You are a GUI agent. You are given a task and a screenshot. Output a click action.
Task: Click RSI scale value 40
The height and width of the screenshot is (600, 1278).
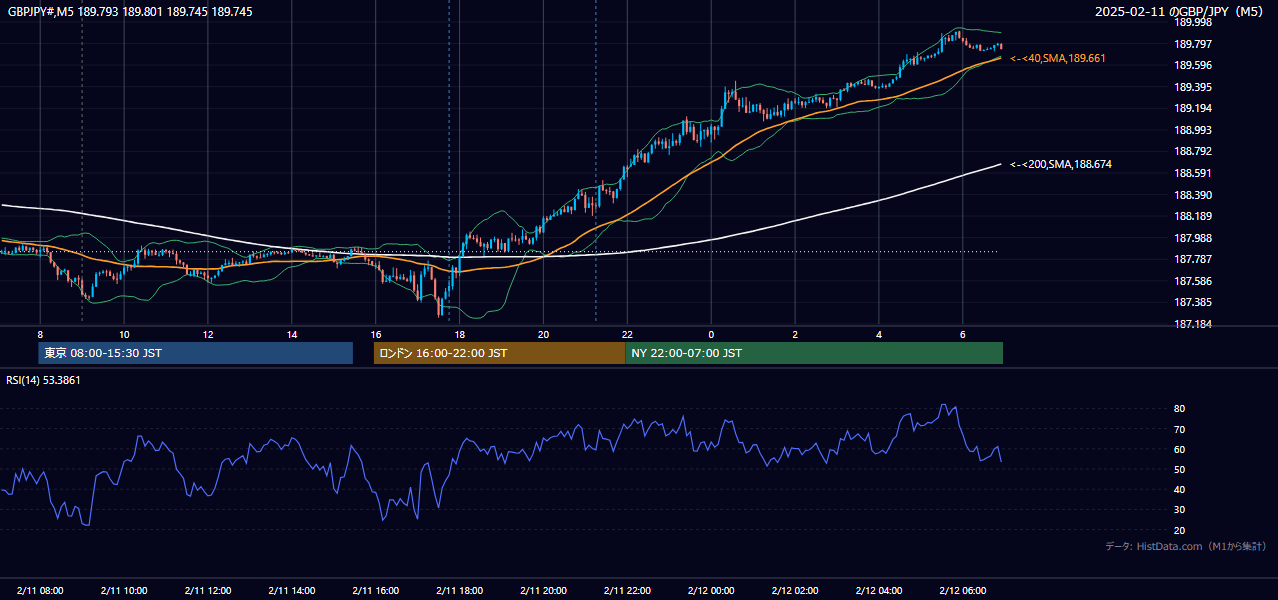(1180, 489)
